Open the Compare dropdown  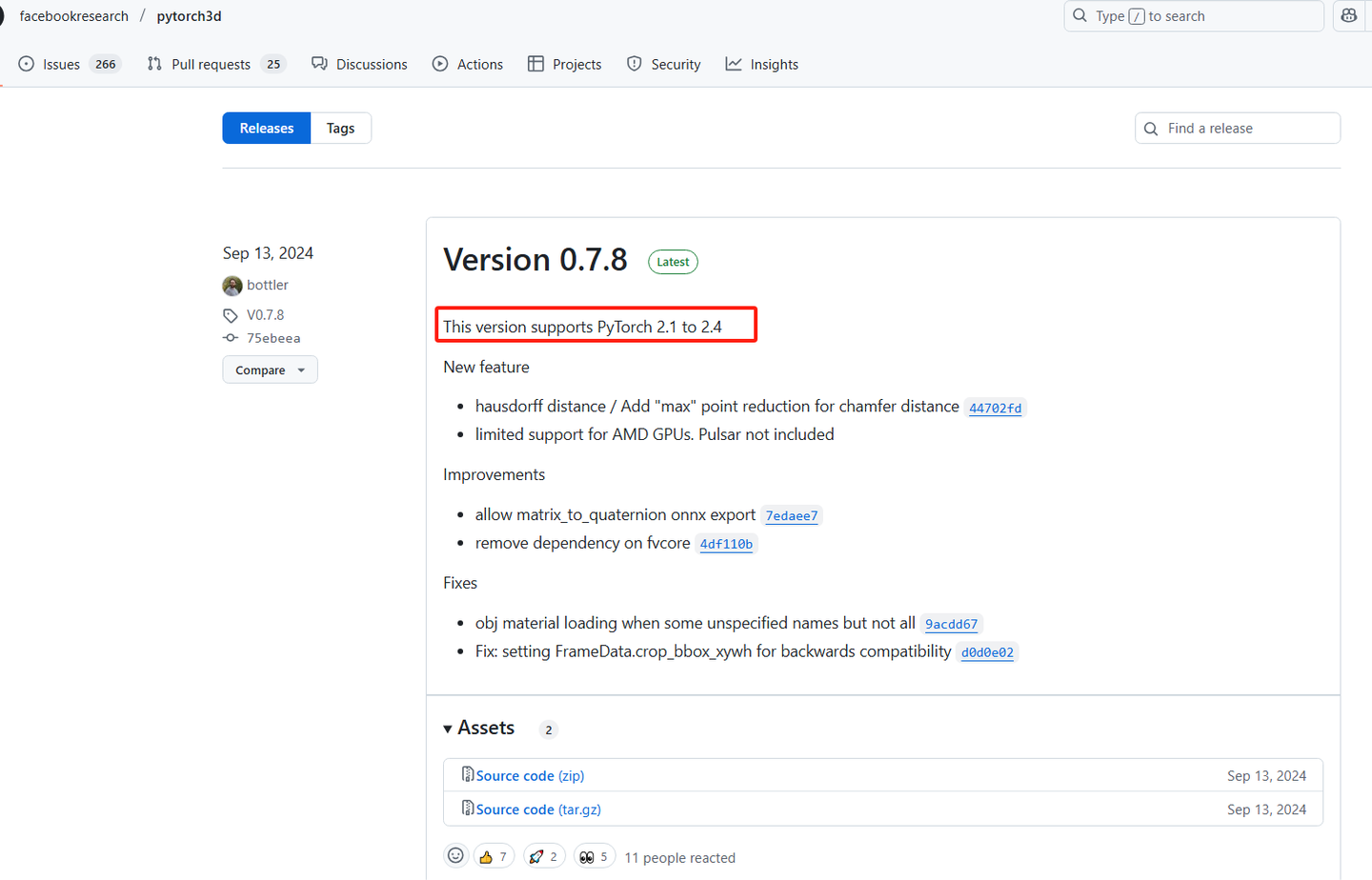[x=270, y=370]
